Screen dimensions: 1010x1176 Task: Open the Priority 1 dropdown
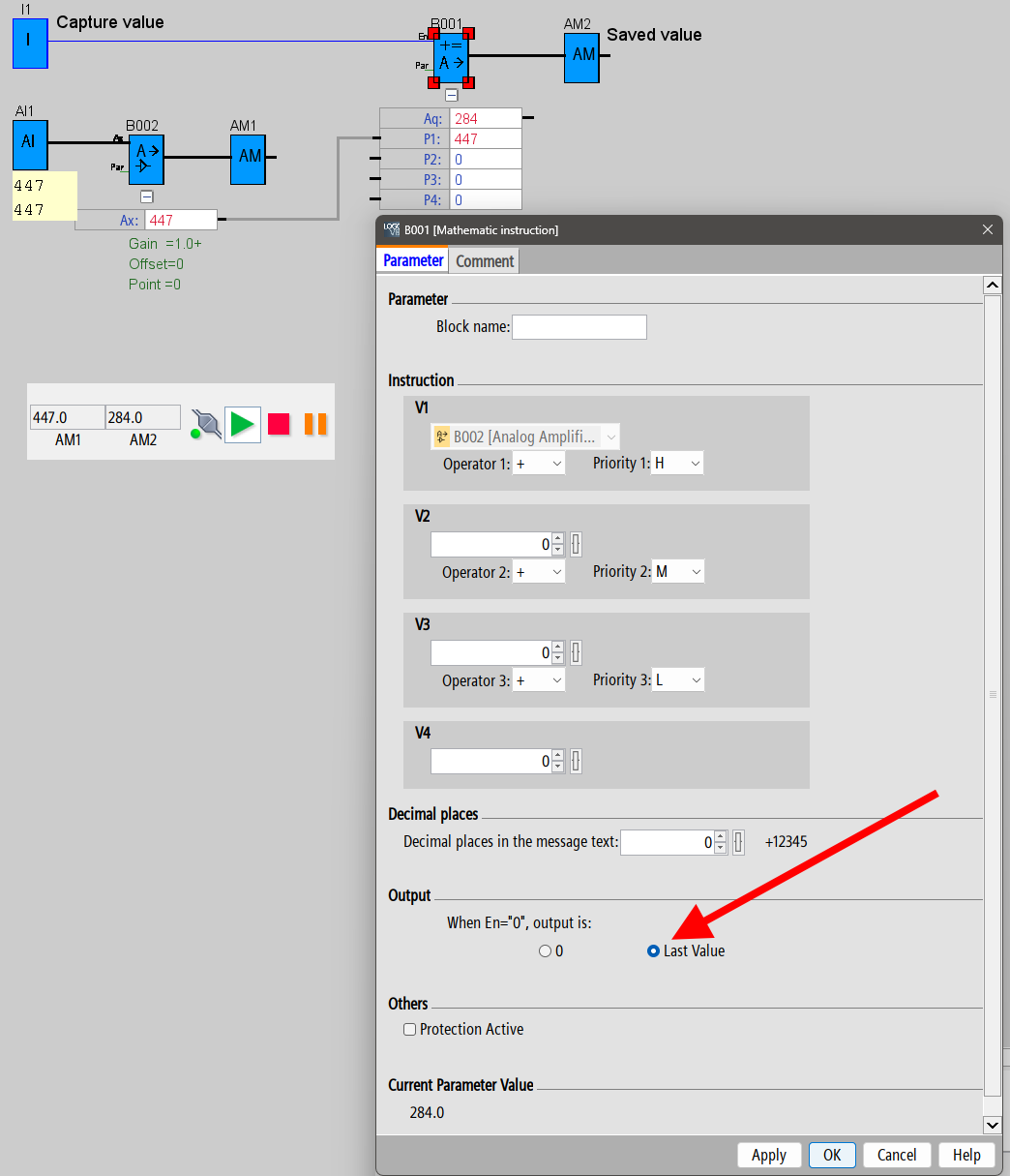pyautogui.click(x=677, y=464)
